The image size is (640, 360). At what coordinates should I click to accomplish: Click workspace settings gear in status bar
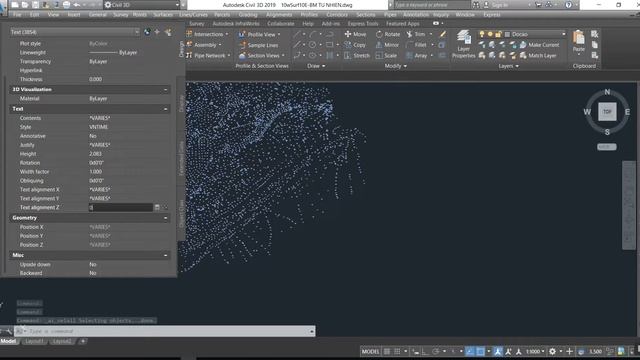(x=552, y=351)
